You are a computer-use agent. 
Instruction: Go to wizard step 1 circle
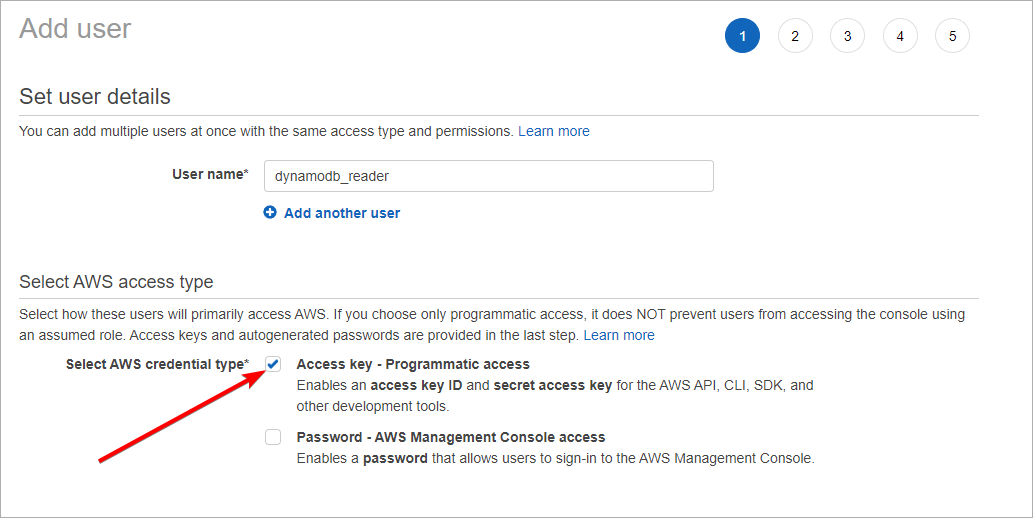click(742, 36)
